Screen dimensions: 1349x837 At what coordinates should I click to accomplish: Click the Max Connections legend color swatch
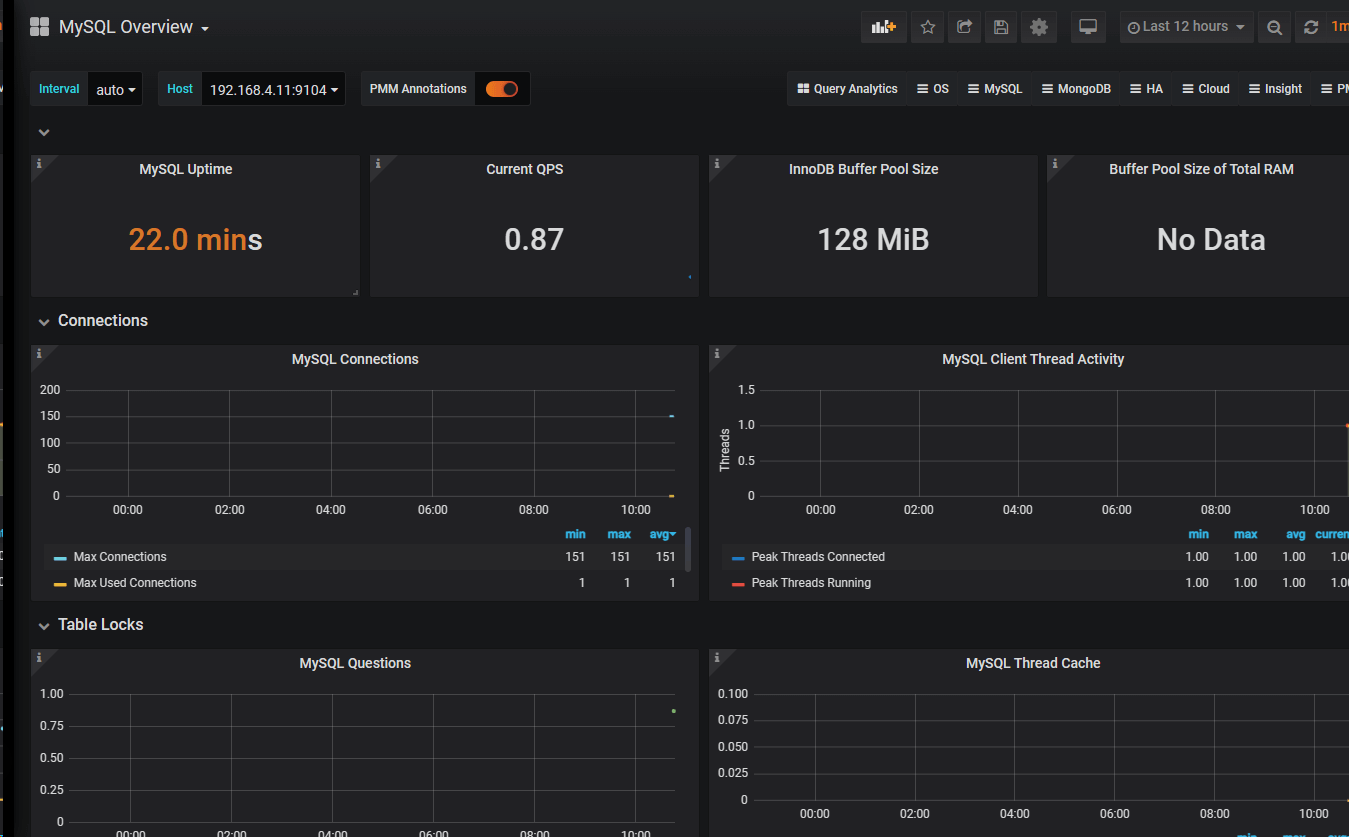[60, 558]
